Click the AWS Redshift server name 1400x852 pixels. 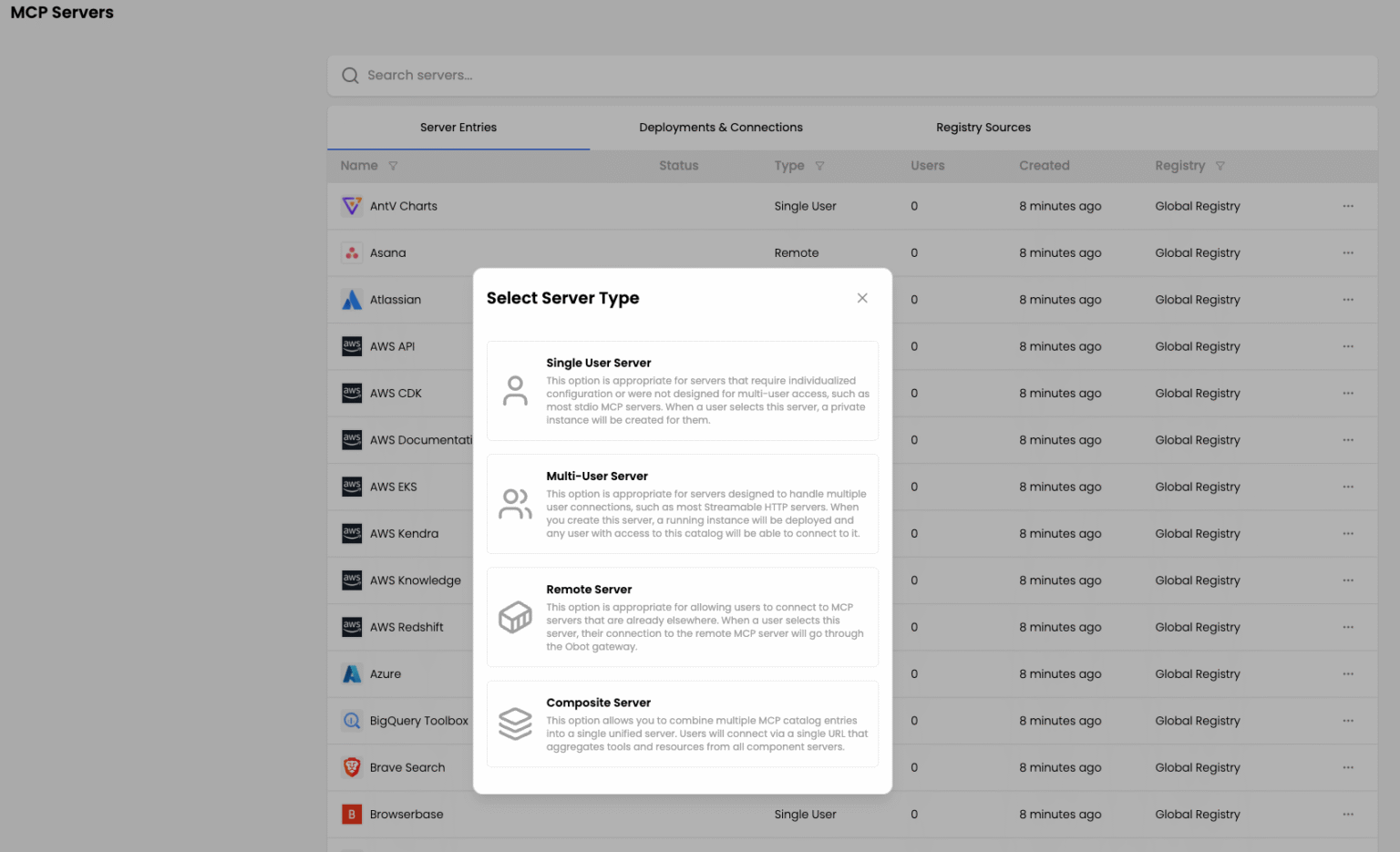407,627
